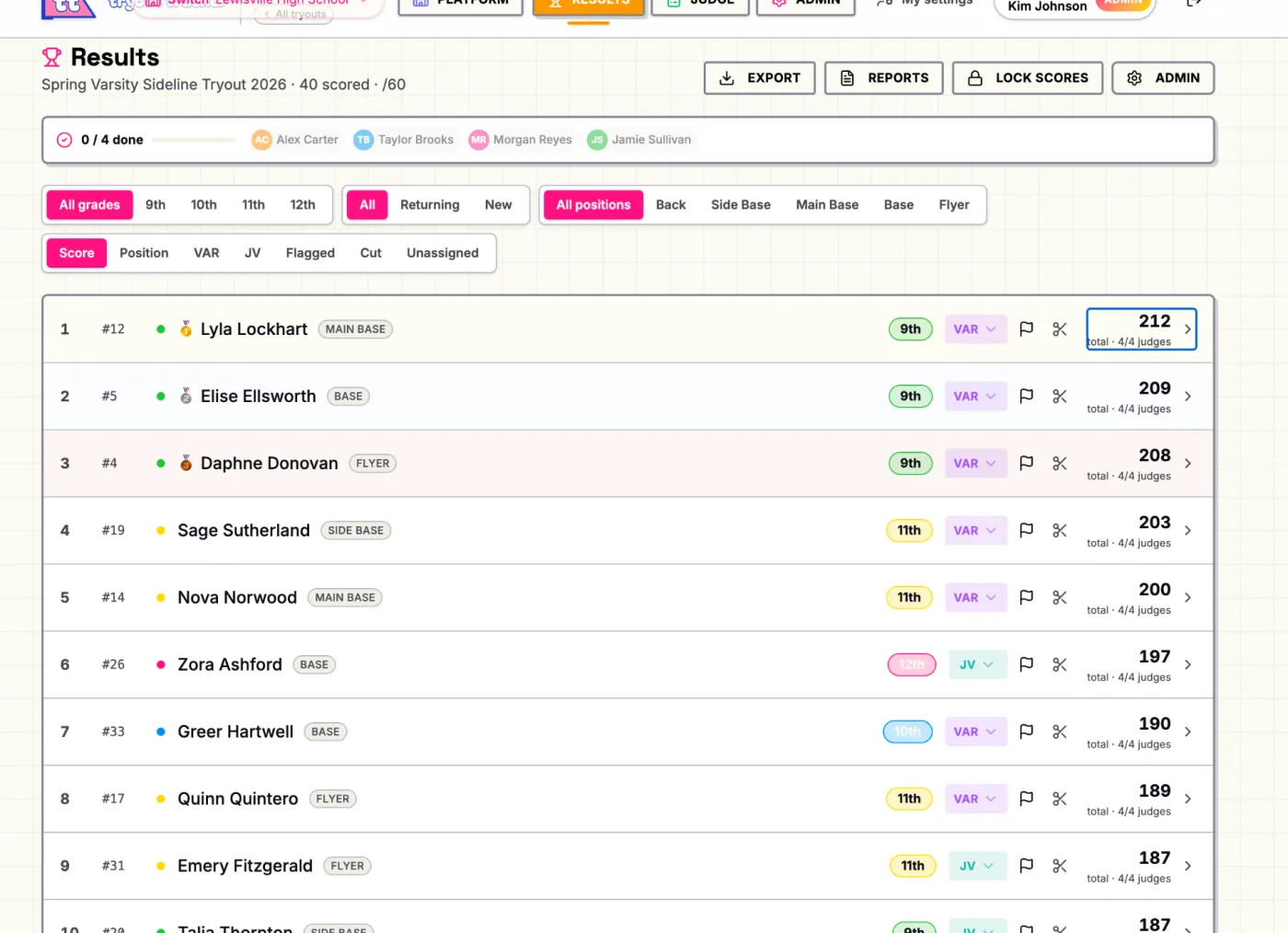
Task: Open VAR dropdown for Nova Norwood
Action: tap(974, 597)
